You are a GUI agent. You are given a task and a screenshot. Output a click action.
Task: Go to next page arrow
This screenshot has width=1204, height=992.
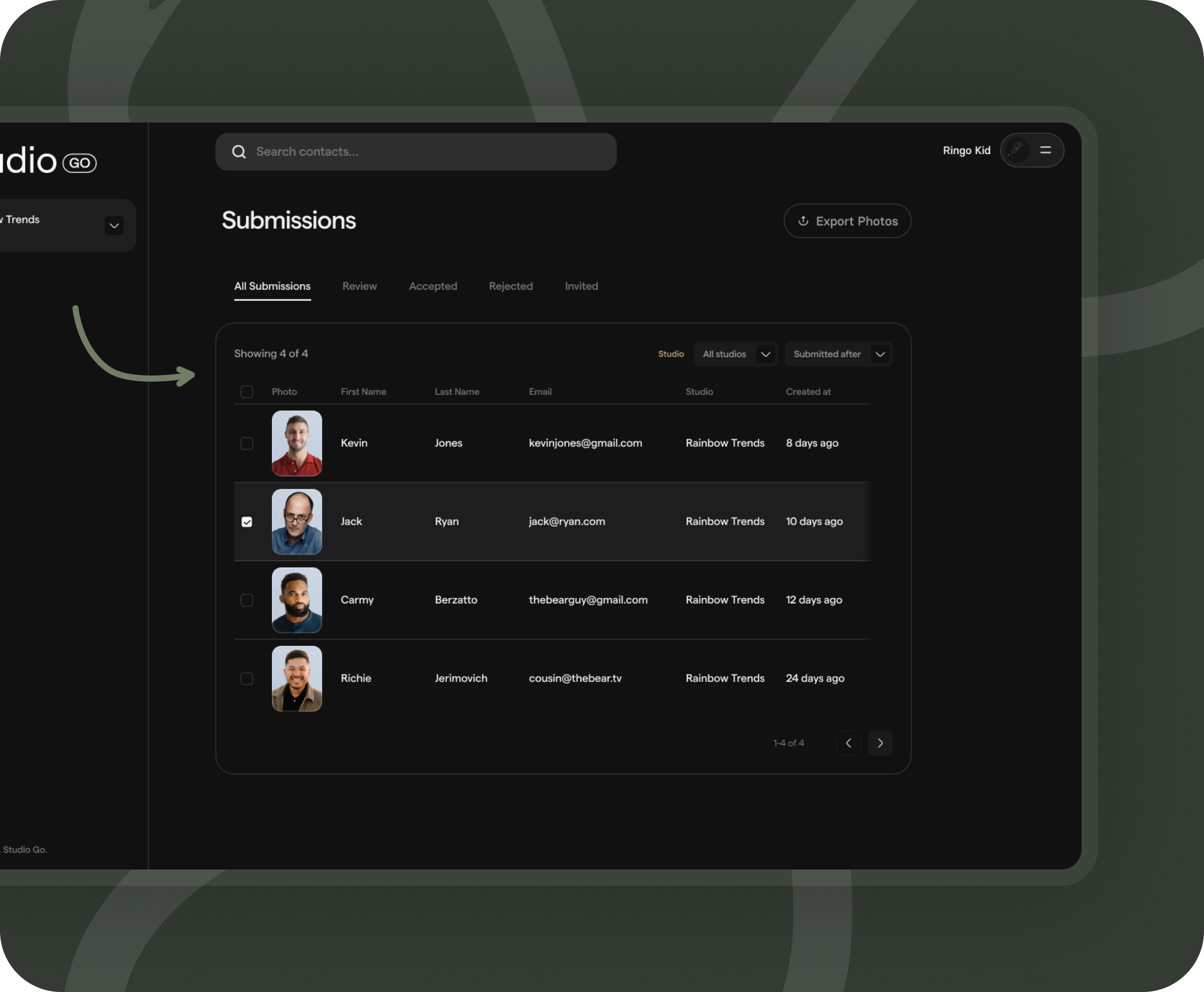coord(880,743)
